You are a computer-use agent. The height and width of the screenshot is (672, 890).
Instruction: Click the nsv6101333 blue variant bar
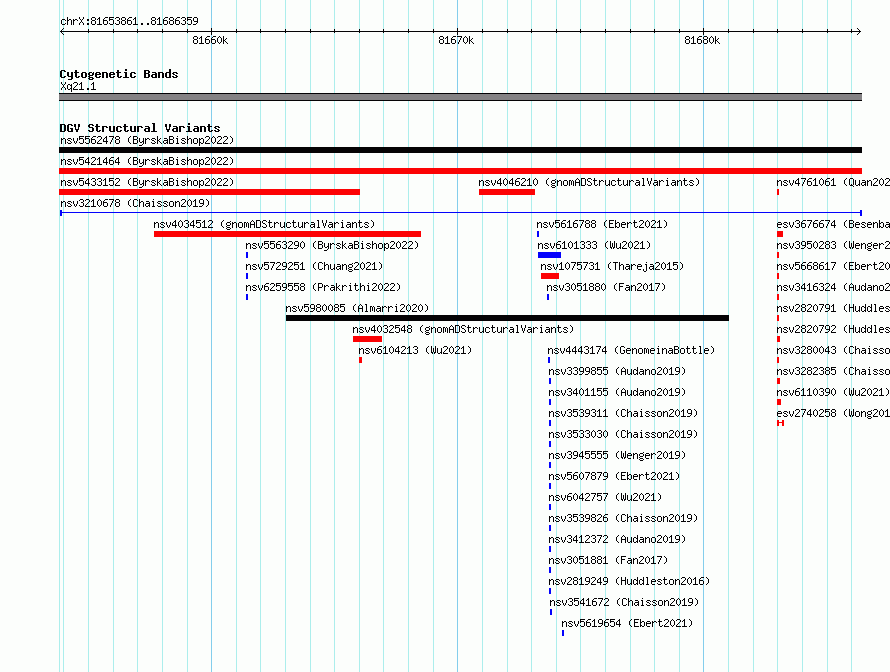tap(549, 255)
